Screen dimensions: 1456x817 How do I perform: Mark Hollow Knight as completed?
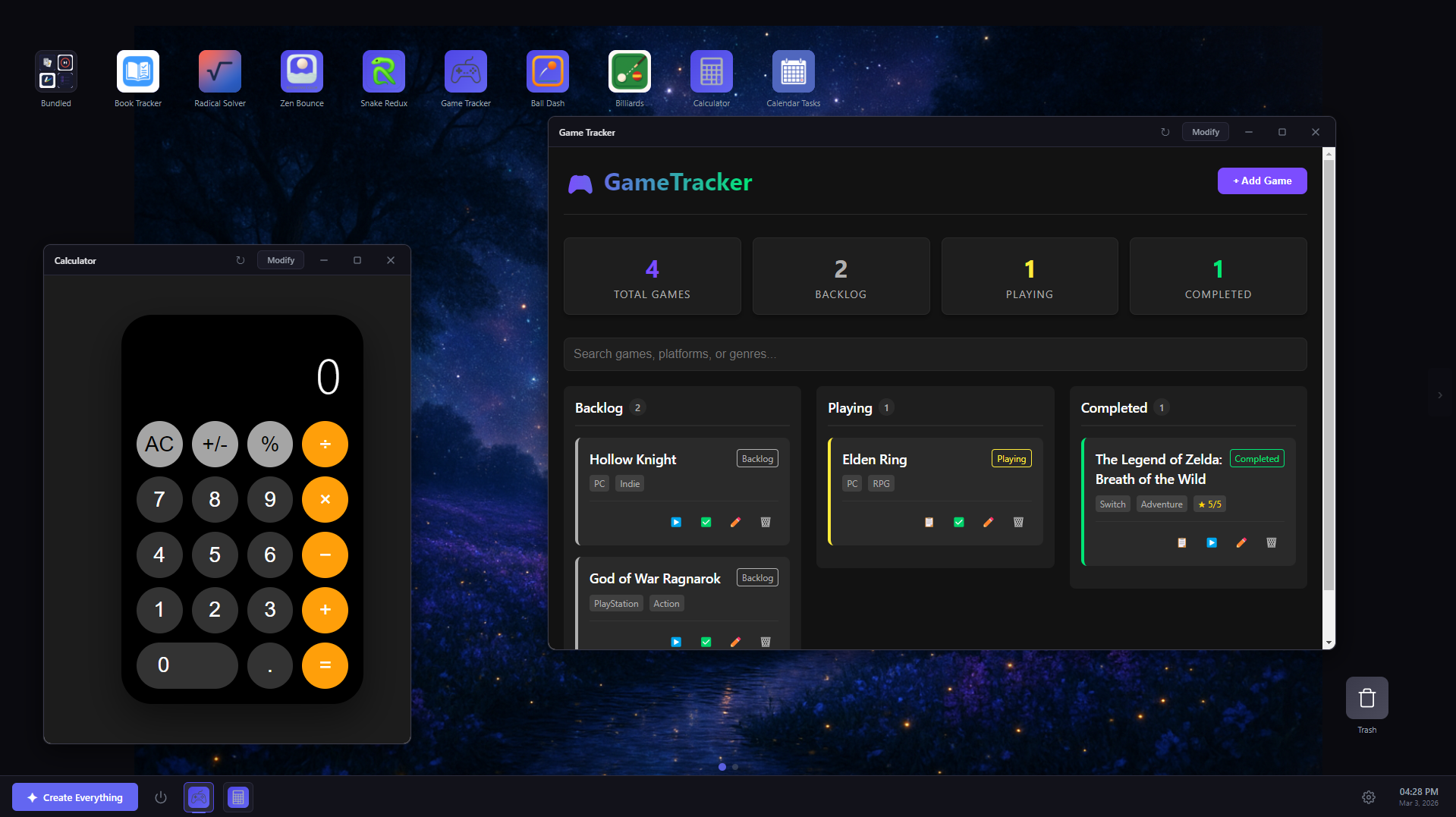pos(706,522)
